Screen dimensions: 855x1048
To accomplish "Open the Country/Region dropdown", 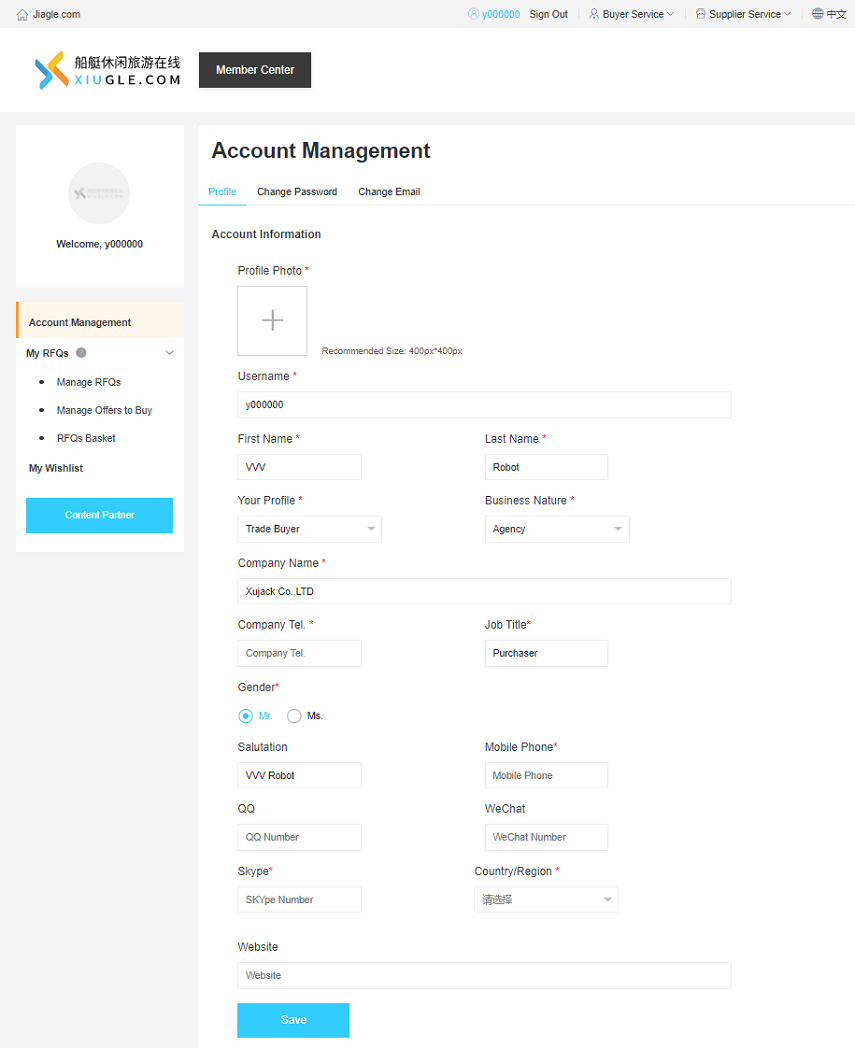I will [x=545, y=899].
